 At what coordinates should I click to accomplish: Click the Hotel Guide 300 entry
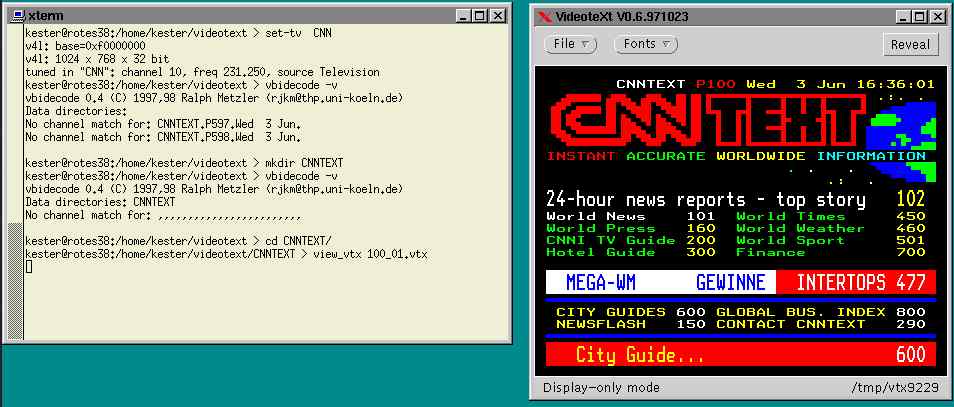[x=630, y=252]
